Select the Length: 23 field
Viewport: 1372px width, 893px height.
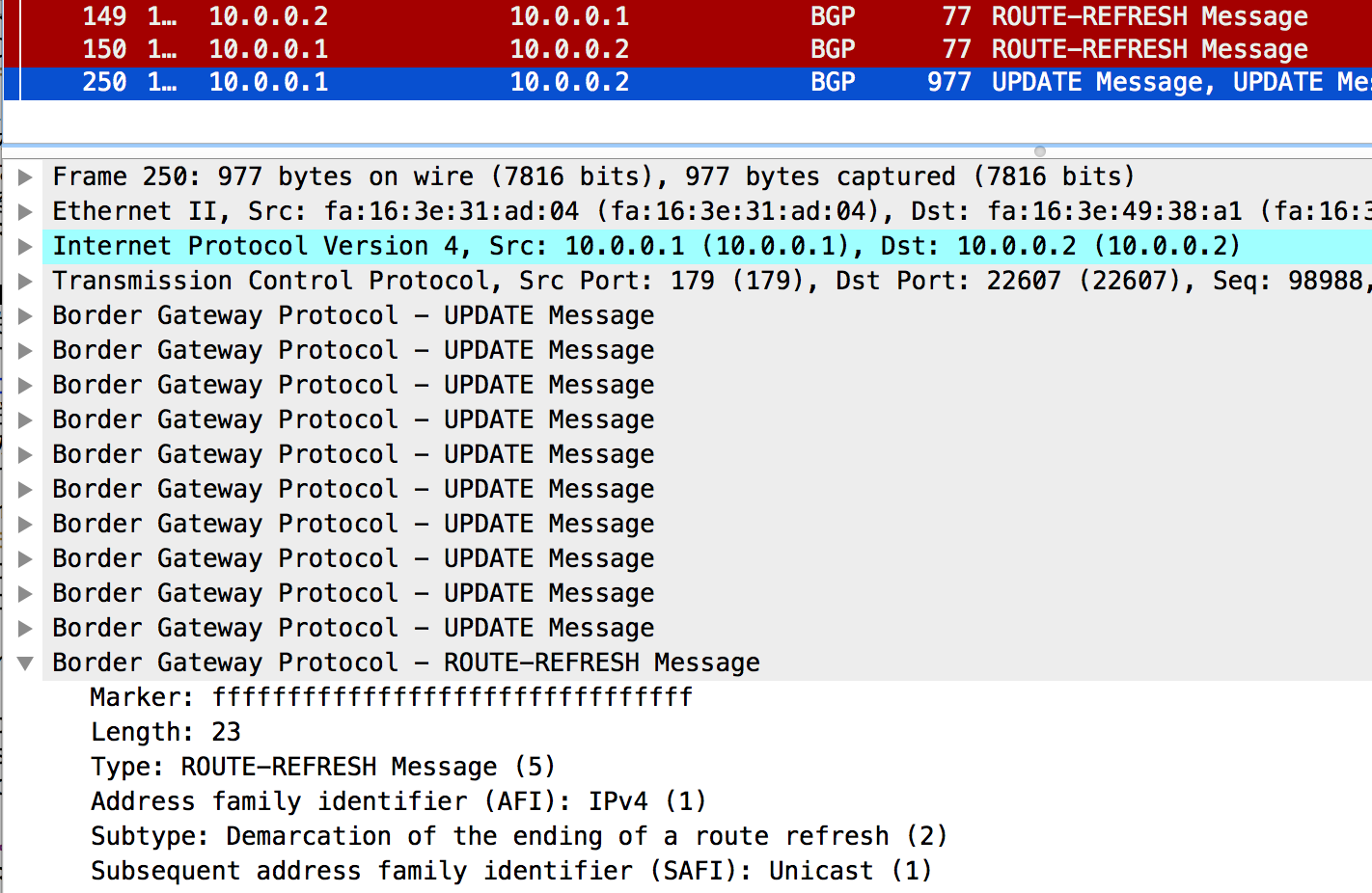click(x=165, y=732)
